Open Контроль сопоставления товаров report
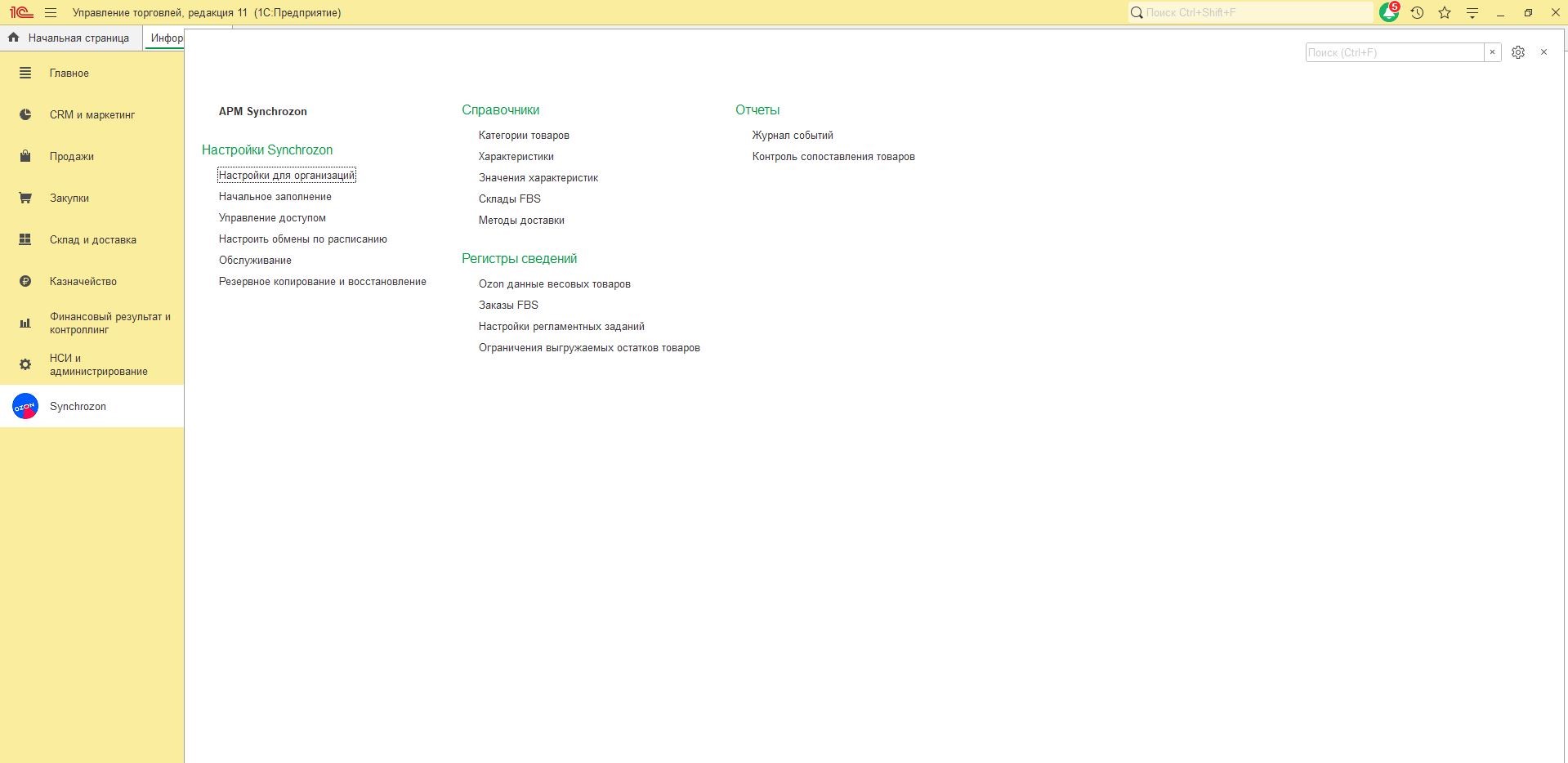 click(x=833, y=156)
